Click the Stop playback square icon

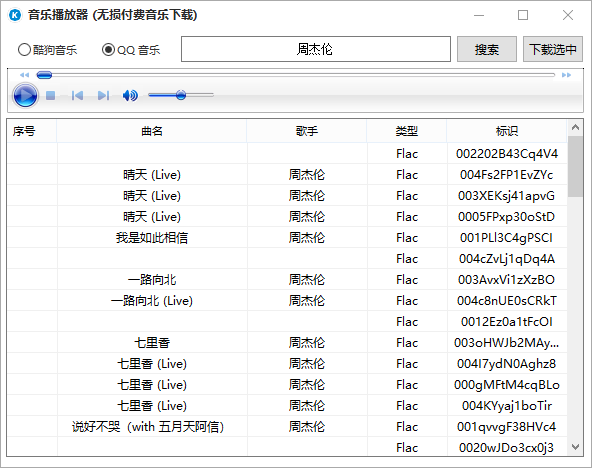coord(51,95)
